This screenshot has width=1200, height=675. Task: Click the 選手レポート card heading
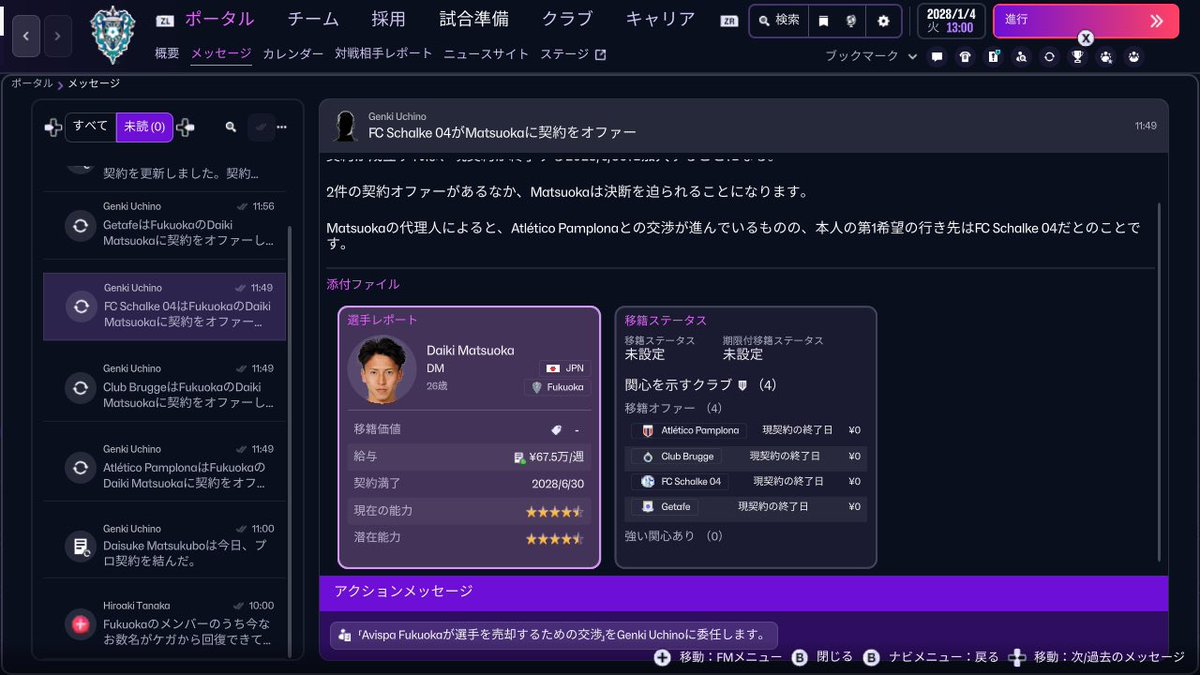383,320
